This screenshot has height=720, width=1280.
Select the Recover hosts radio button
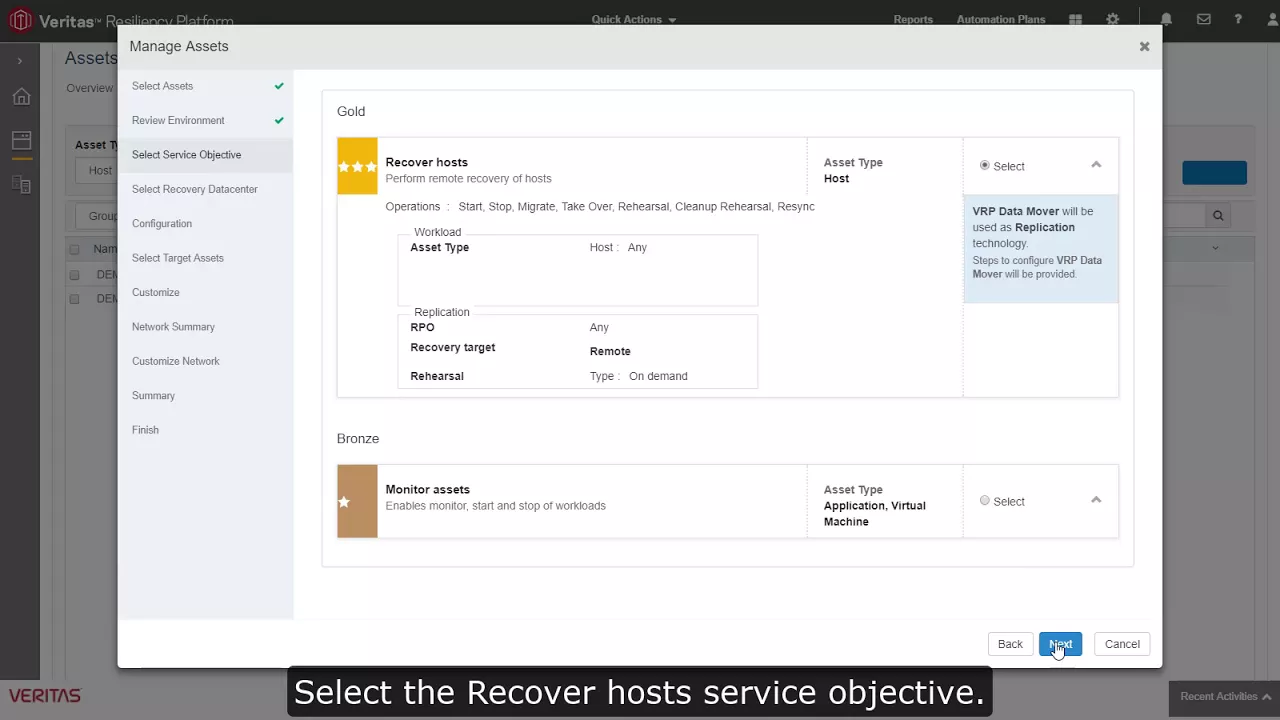click(985, 165)
